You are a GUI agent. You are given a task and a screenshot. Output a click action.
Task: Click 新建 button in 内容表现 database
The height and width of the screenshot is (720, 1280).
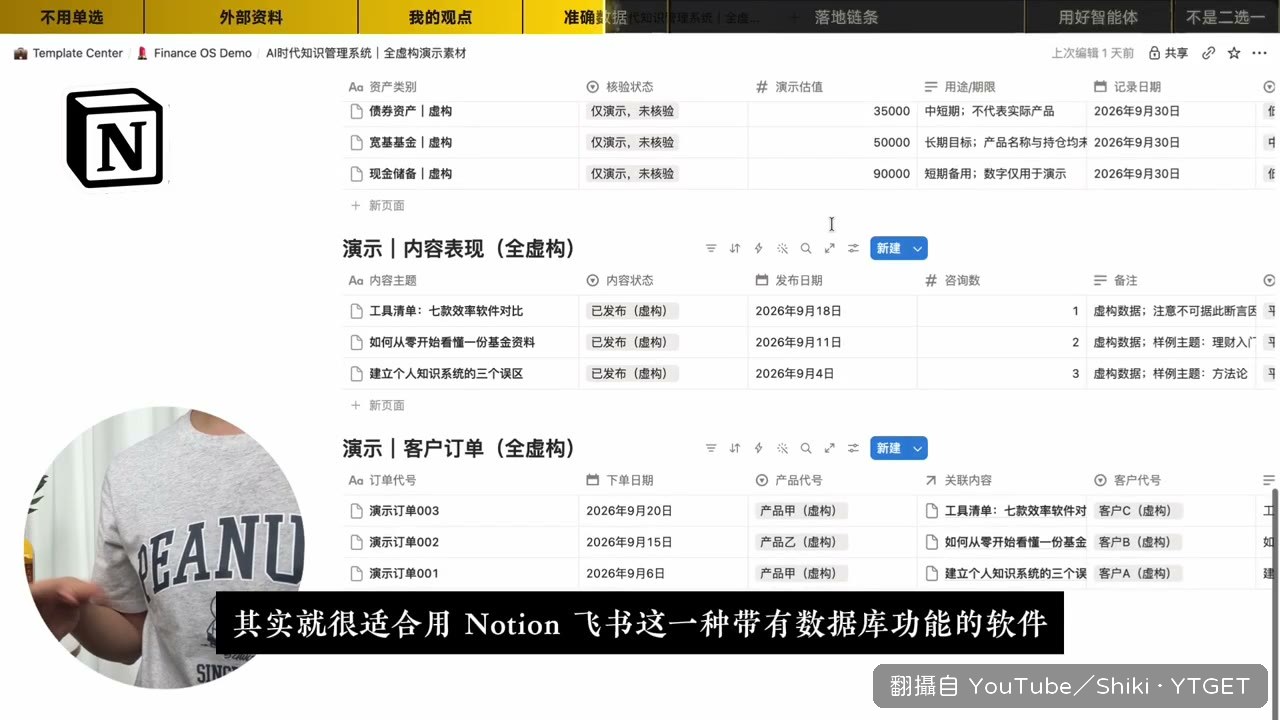(889, 248)
